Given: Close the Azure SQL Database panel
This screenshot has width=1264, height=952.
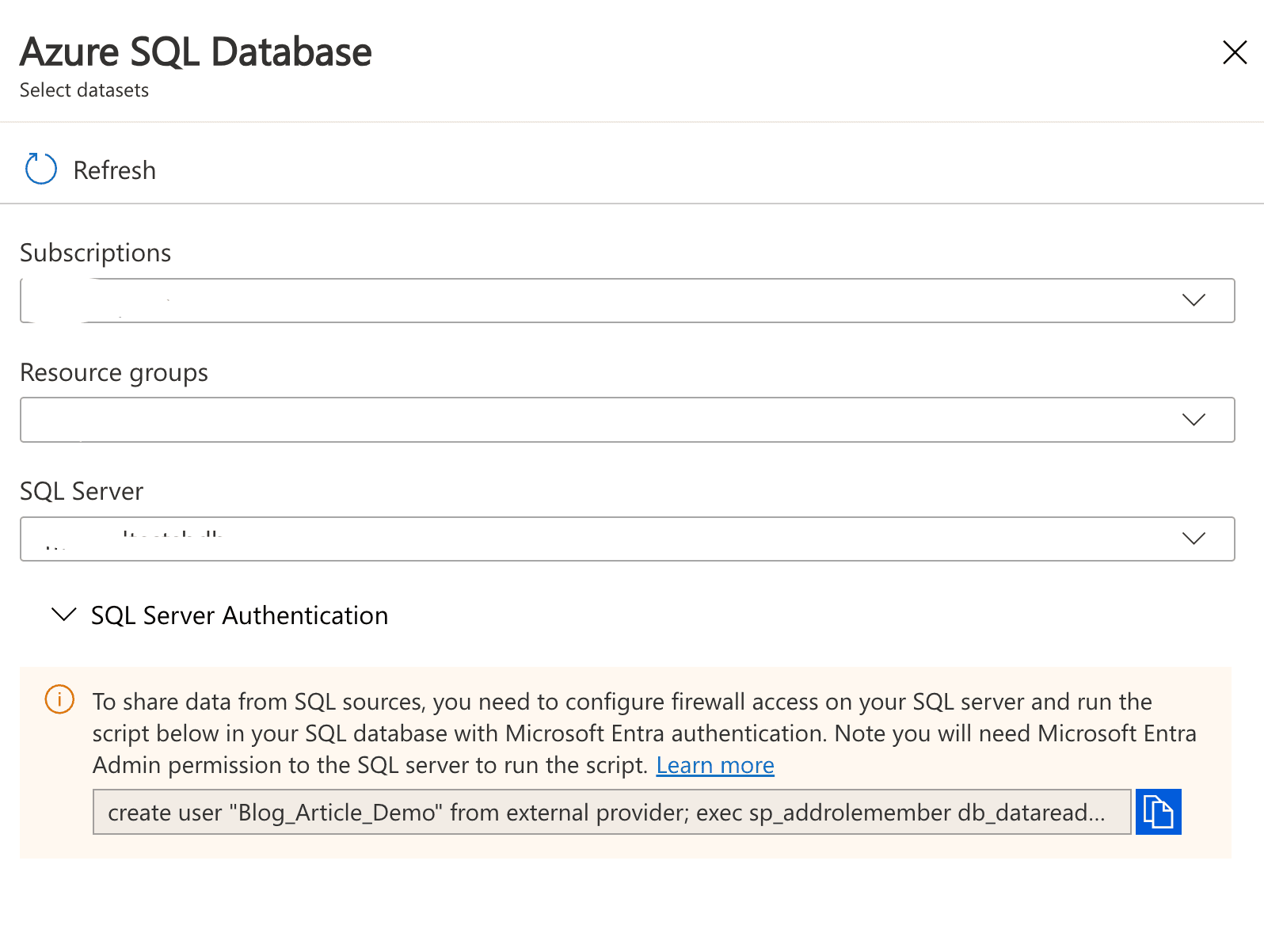Looking at the screenshot, I should coord(1235,53).
